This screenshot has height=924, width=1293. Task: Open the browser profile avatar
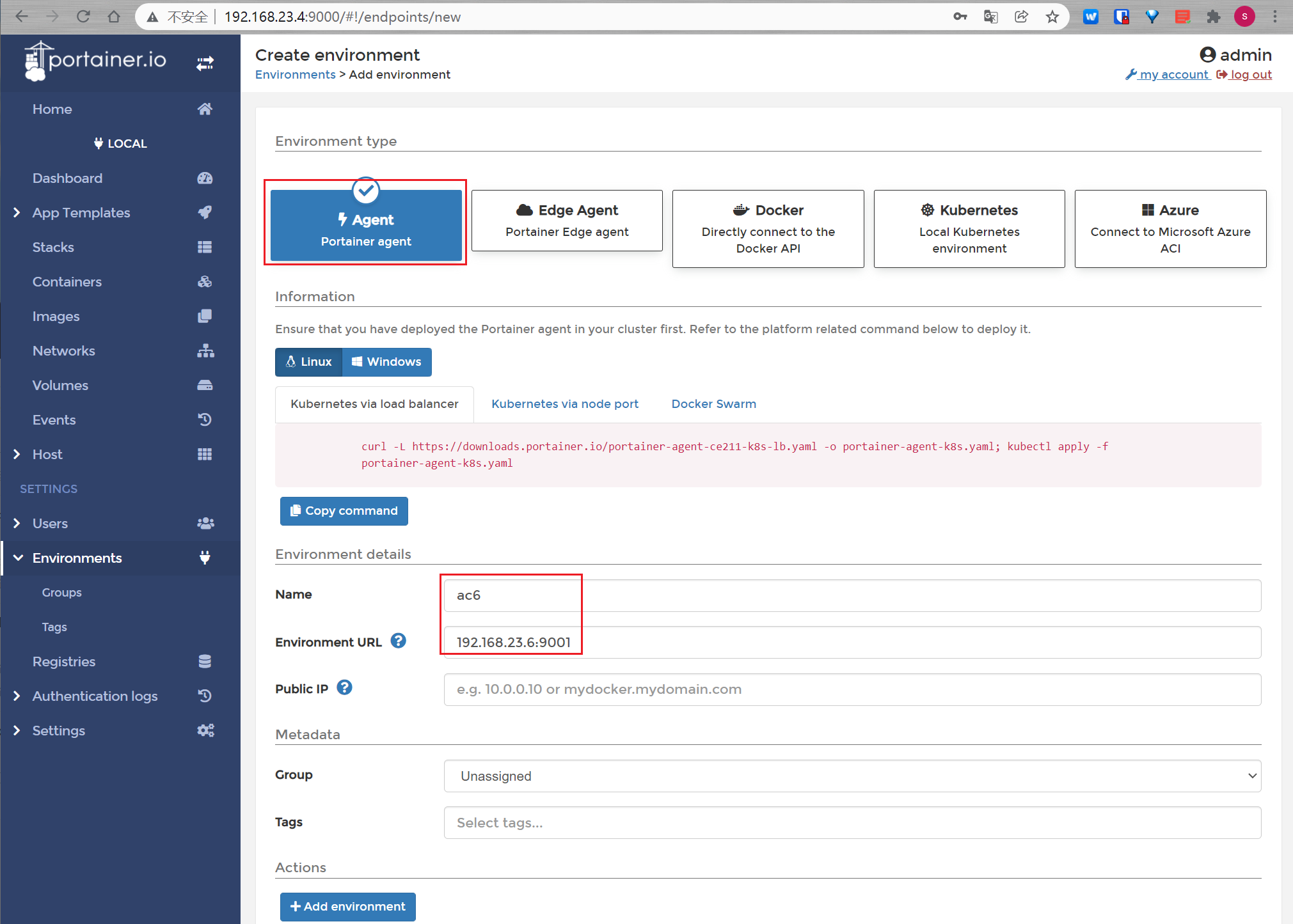[1244, 17]
